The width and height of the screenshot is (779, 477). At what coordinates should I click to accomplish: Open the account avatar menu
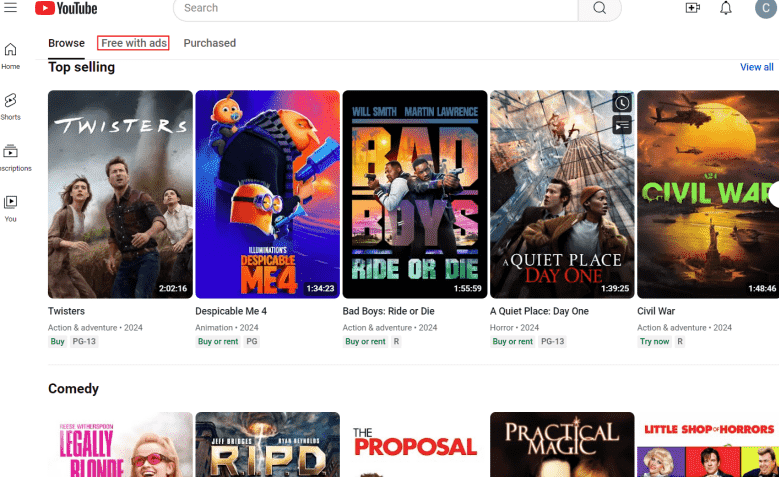click(765, 9)
